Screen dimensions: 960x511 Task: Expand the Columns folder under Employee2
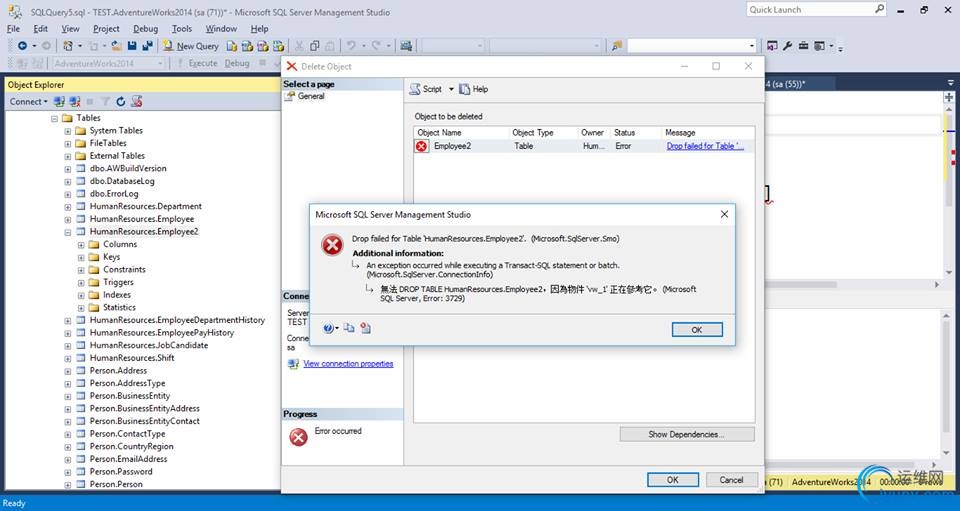click(x=81, y=245)
